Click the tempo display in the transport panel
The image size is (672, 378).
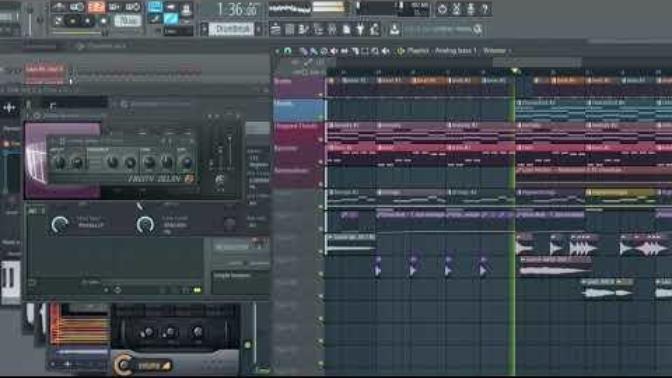[127, 20]
